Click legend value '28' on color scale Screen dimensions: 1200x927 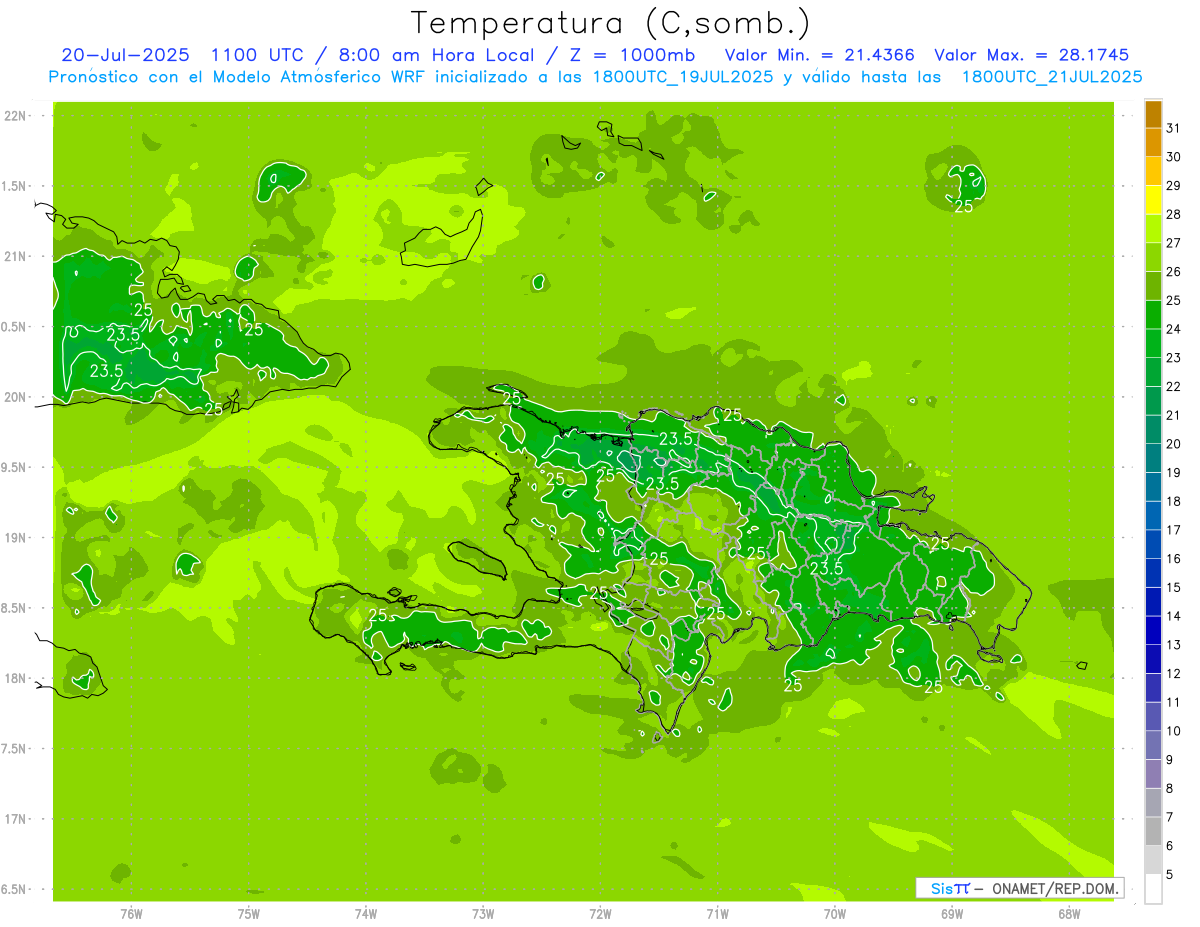[x=1173, y=214]
